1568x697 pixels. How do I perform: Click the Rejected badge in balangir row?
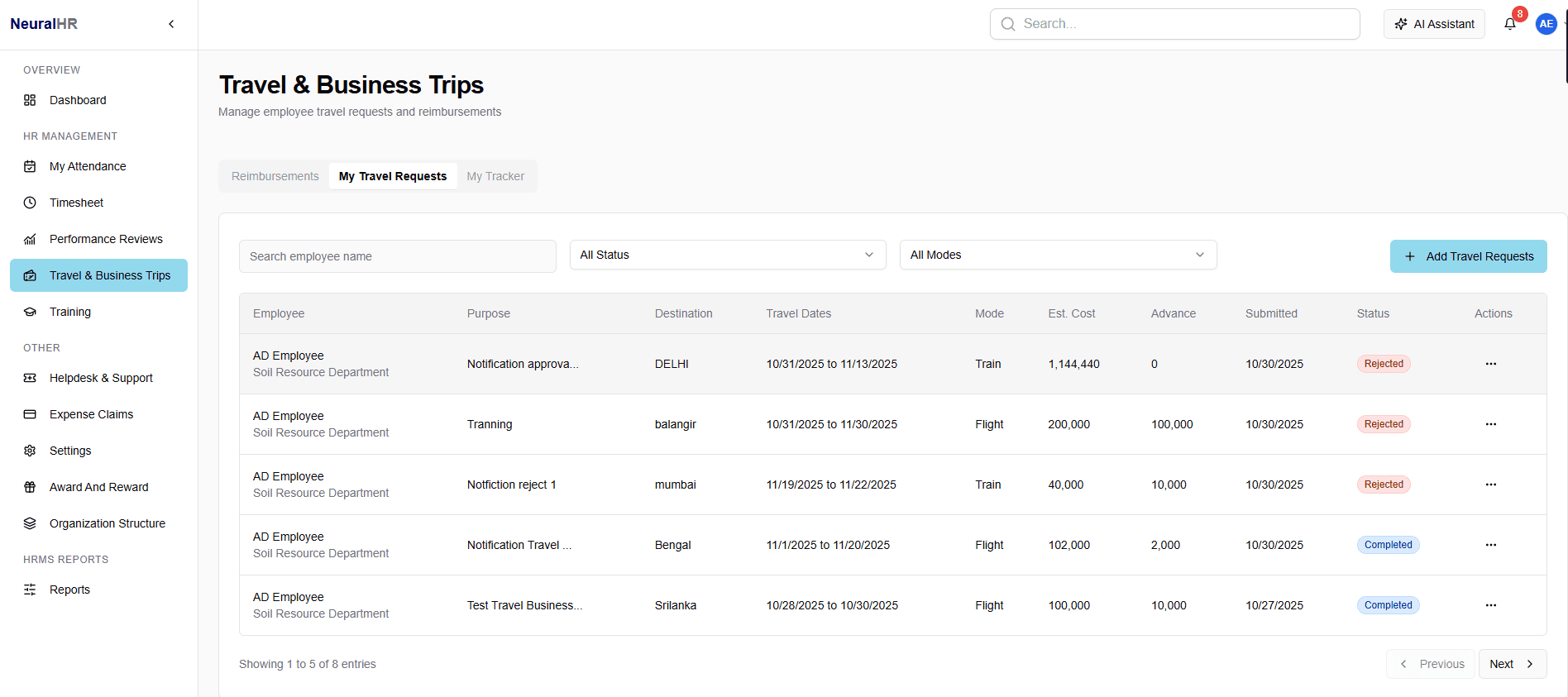[x=1384, y=424]
